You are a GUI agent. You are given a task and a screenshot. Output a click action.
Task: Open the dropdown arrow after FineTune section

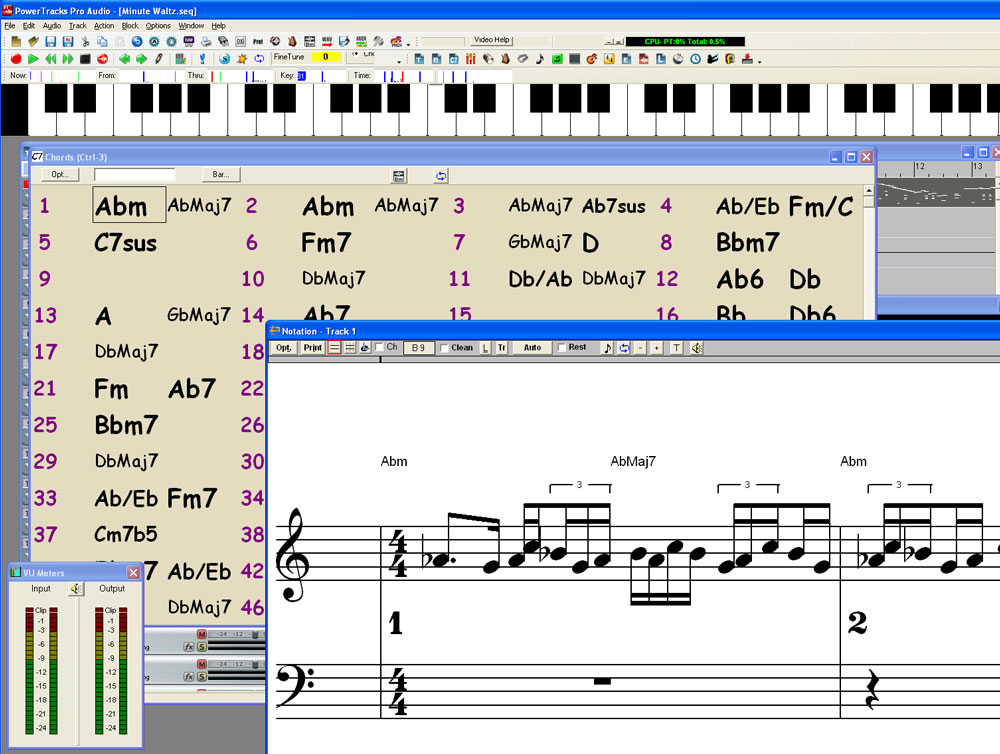399,62
